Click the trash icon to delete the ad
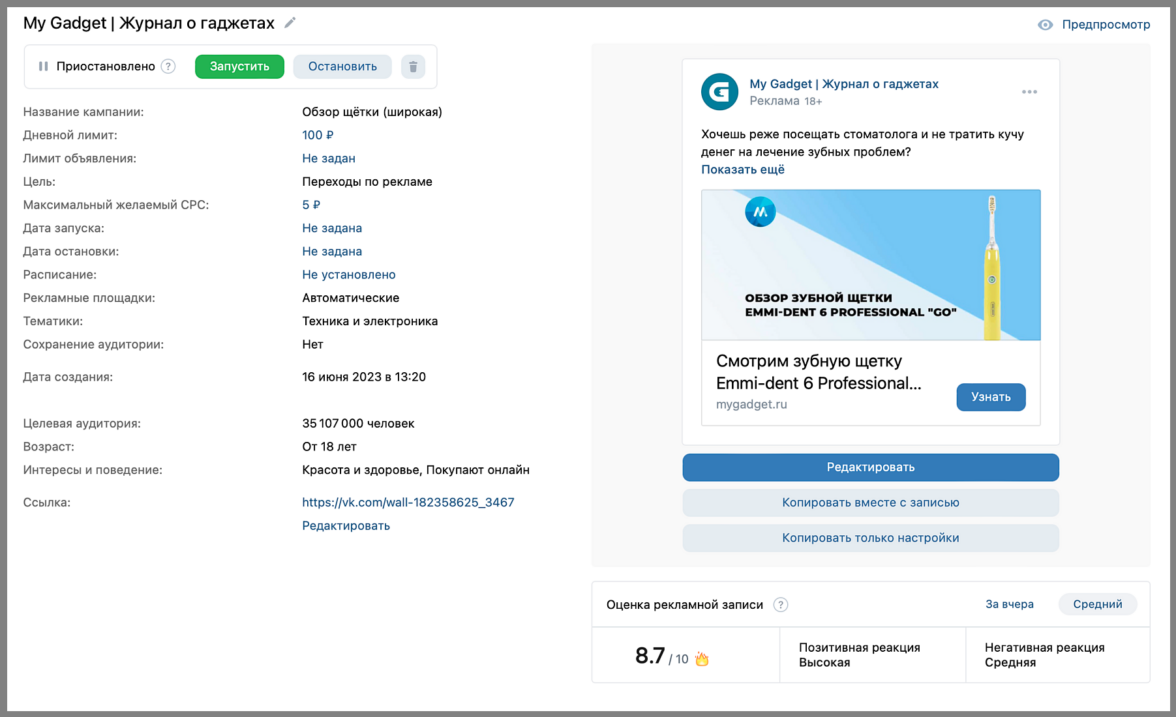The width and height of the screenshot is (1176, 717). pyautogui.click(x=413, y=67)
